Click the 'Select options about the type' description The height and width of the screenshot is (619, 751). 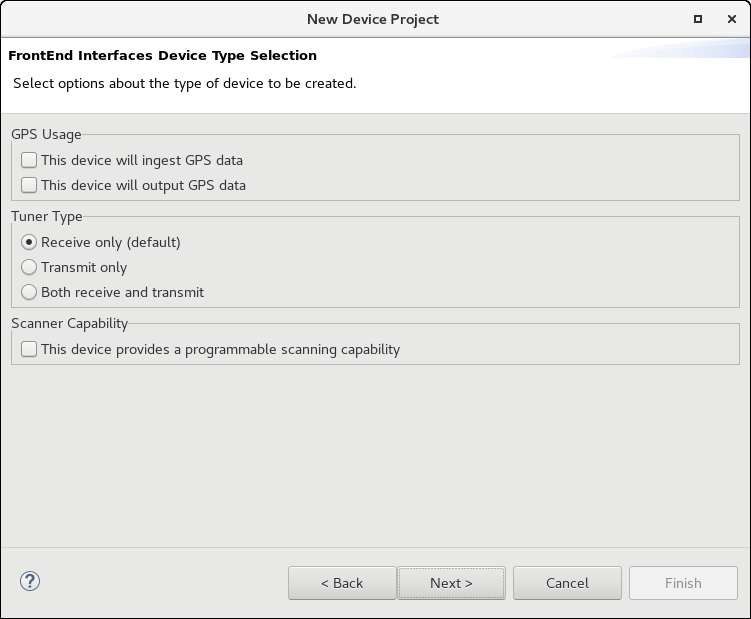184,84
